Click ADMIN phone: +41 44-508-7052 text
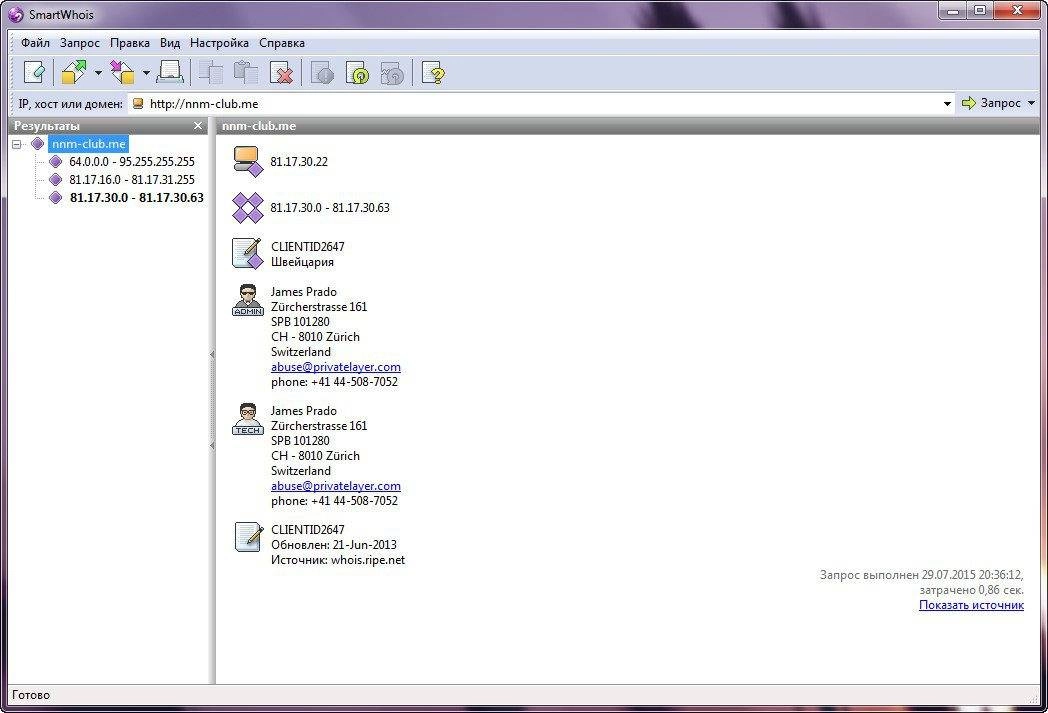 pyautogui.click(x=334, y=382)
